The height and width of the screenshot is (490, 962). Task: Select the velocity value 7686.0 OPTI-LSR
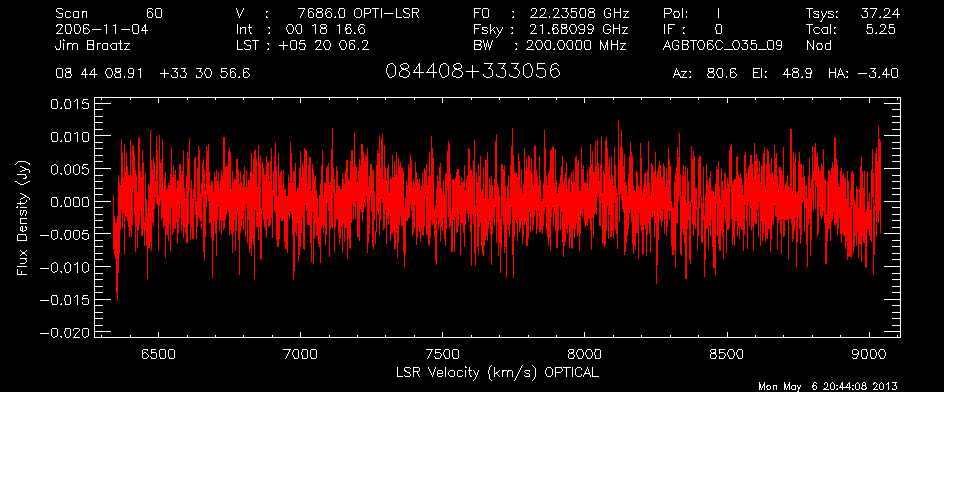coord(358,13)
